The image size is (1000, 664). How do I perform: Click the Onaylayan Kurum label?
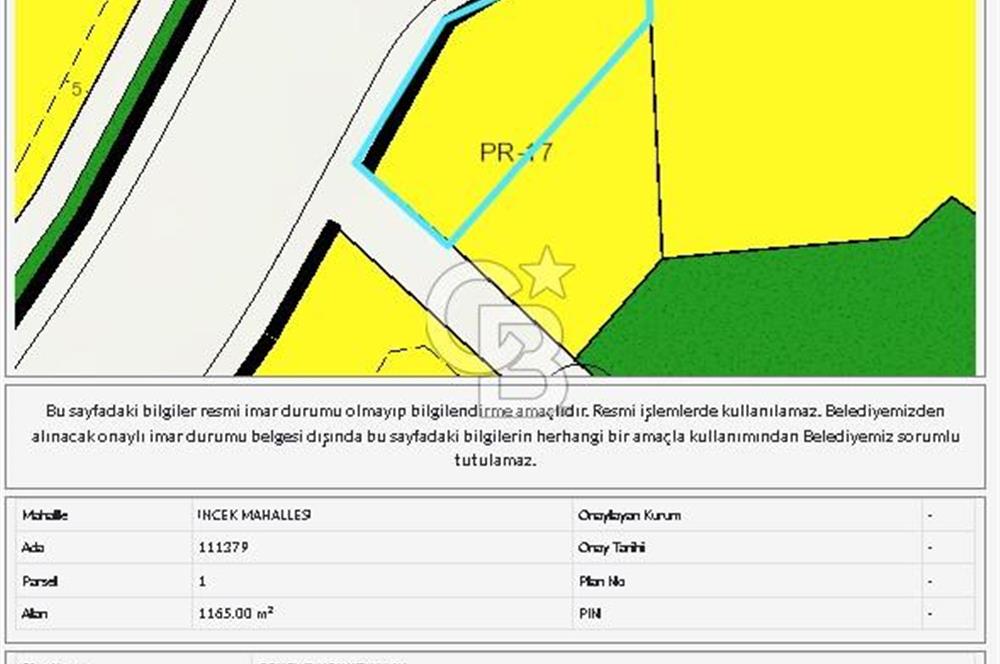coord(629,515)
